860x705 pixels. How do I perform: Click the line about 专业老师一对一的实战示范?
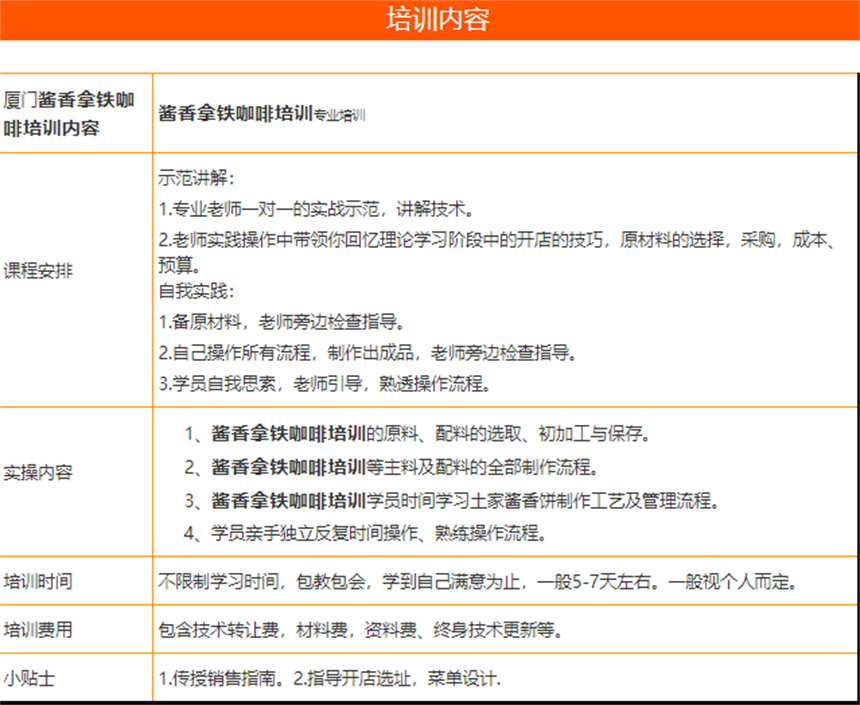(x=316, y=209)
